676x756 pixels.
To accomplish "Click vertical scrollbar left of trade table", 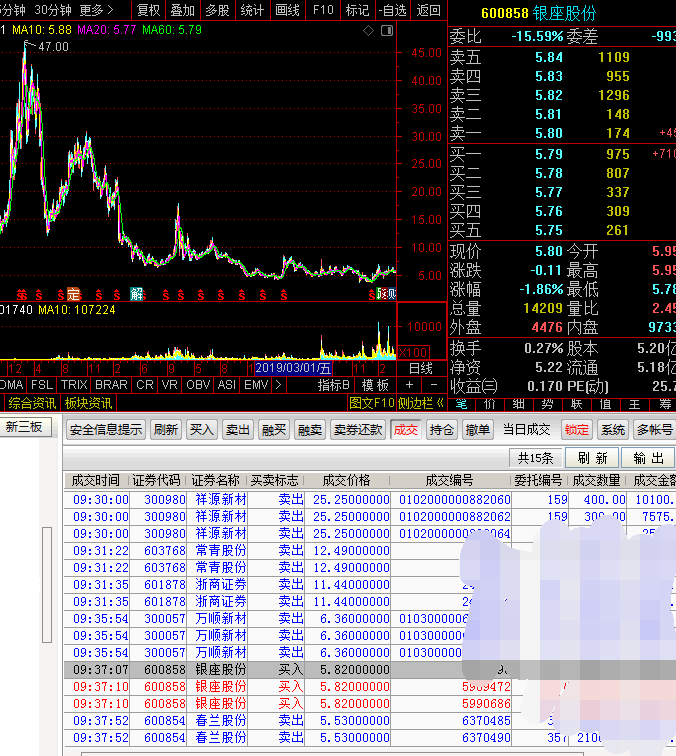I will (x=47, y=584).
